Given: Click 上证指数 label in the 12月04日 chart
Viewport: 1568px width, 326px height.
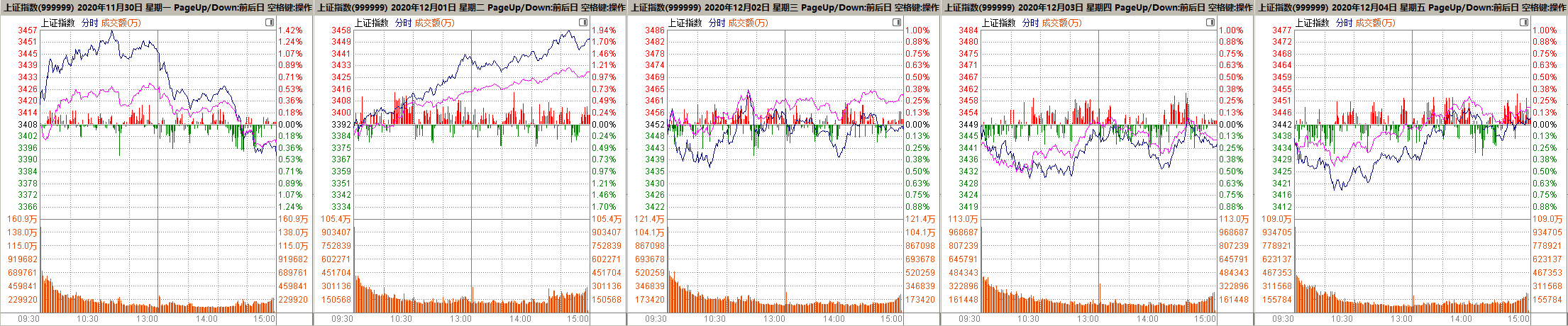Looking at the screenshot, I should coord(1313,23).
